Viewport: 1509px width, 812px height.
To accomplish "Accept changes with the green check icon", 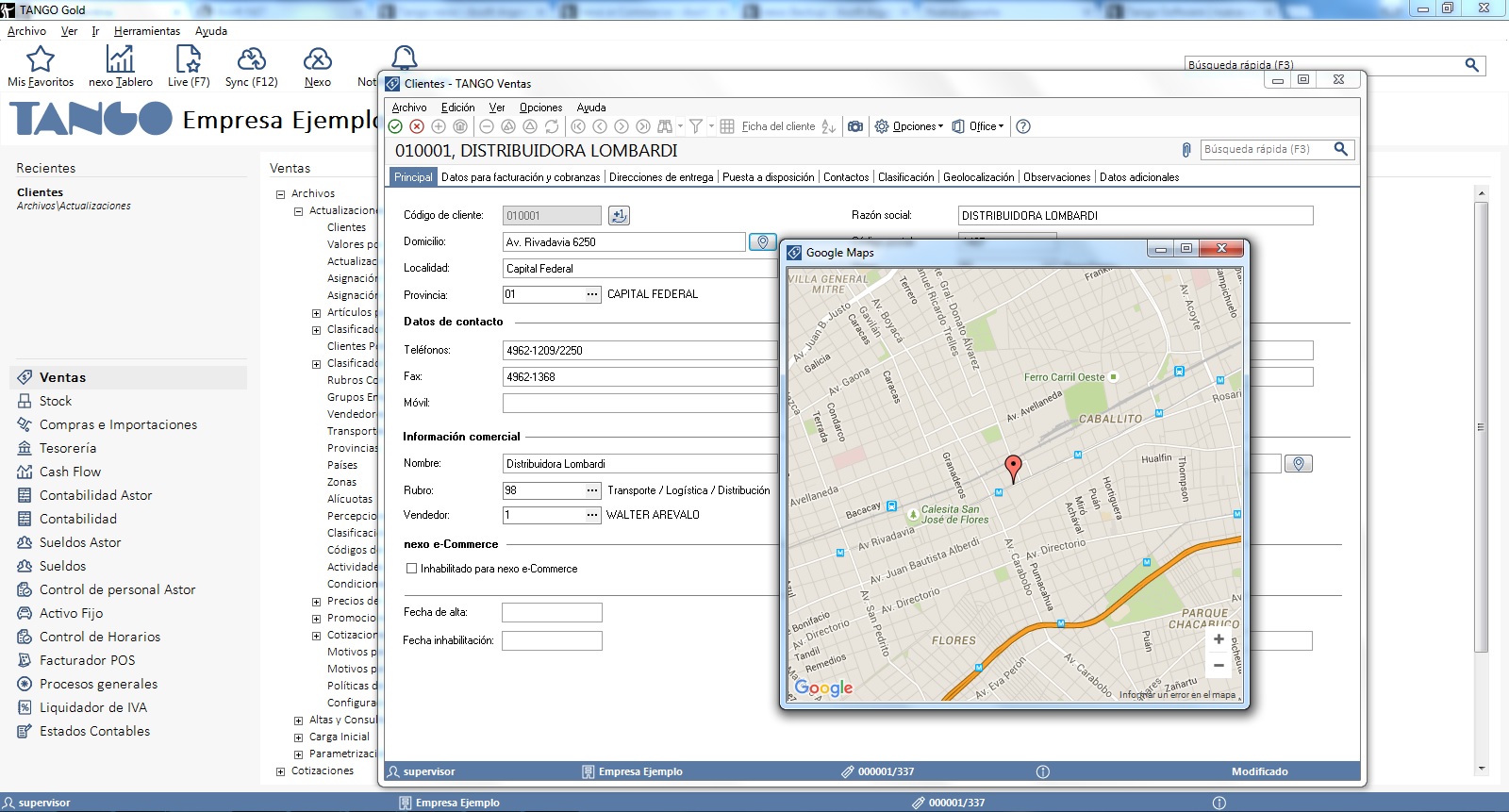I will (395, 126).
